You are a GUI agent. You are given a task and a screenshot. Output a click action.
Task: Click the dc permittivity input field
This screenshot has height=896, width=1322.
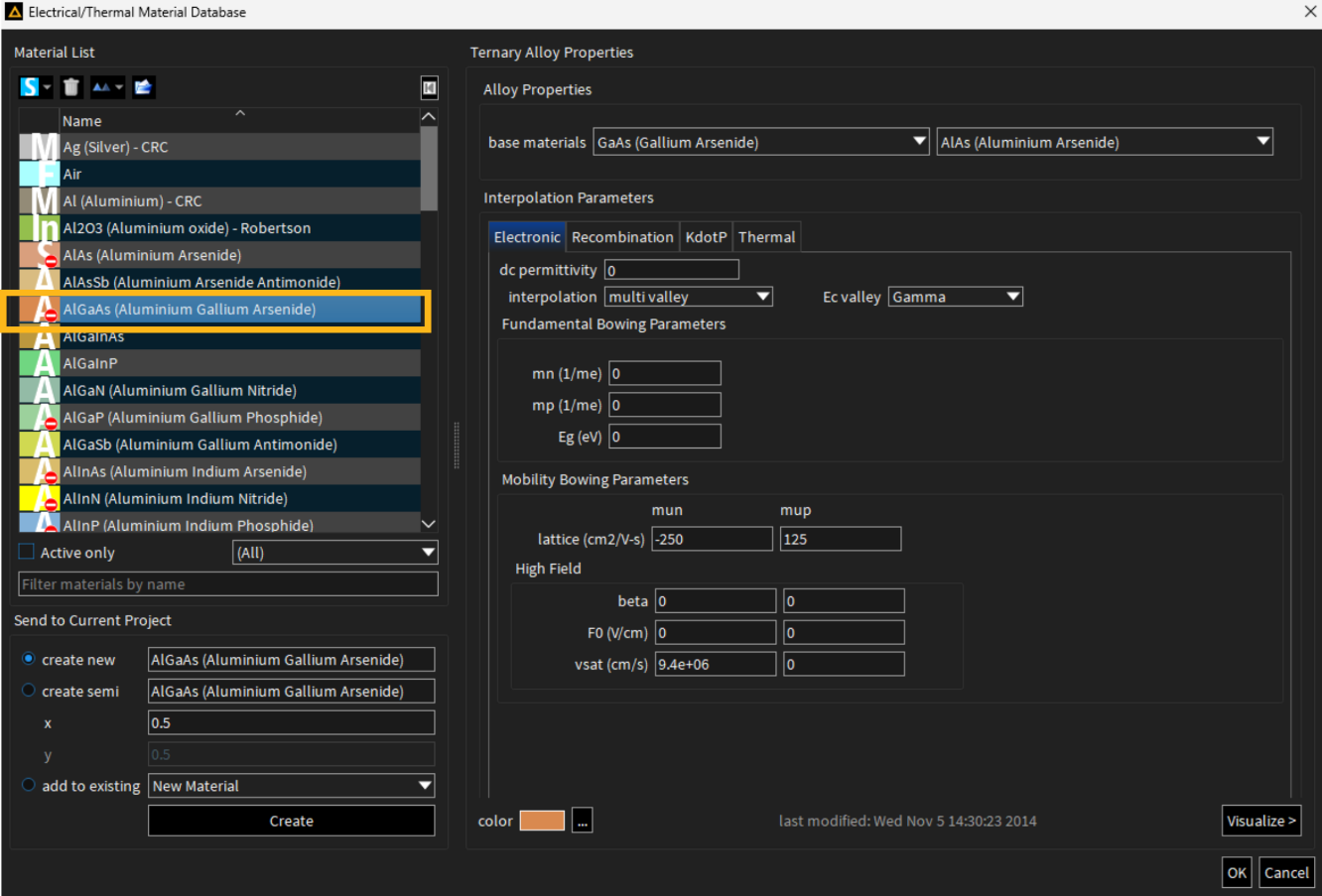672,270
